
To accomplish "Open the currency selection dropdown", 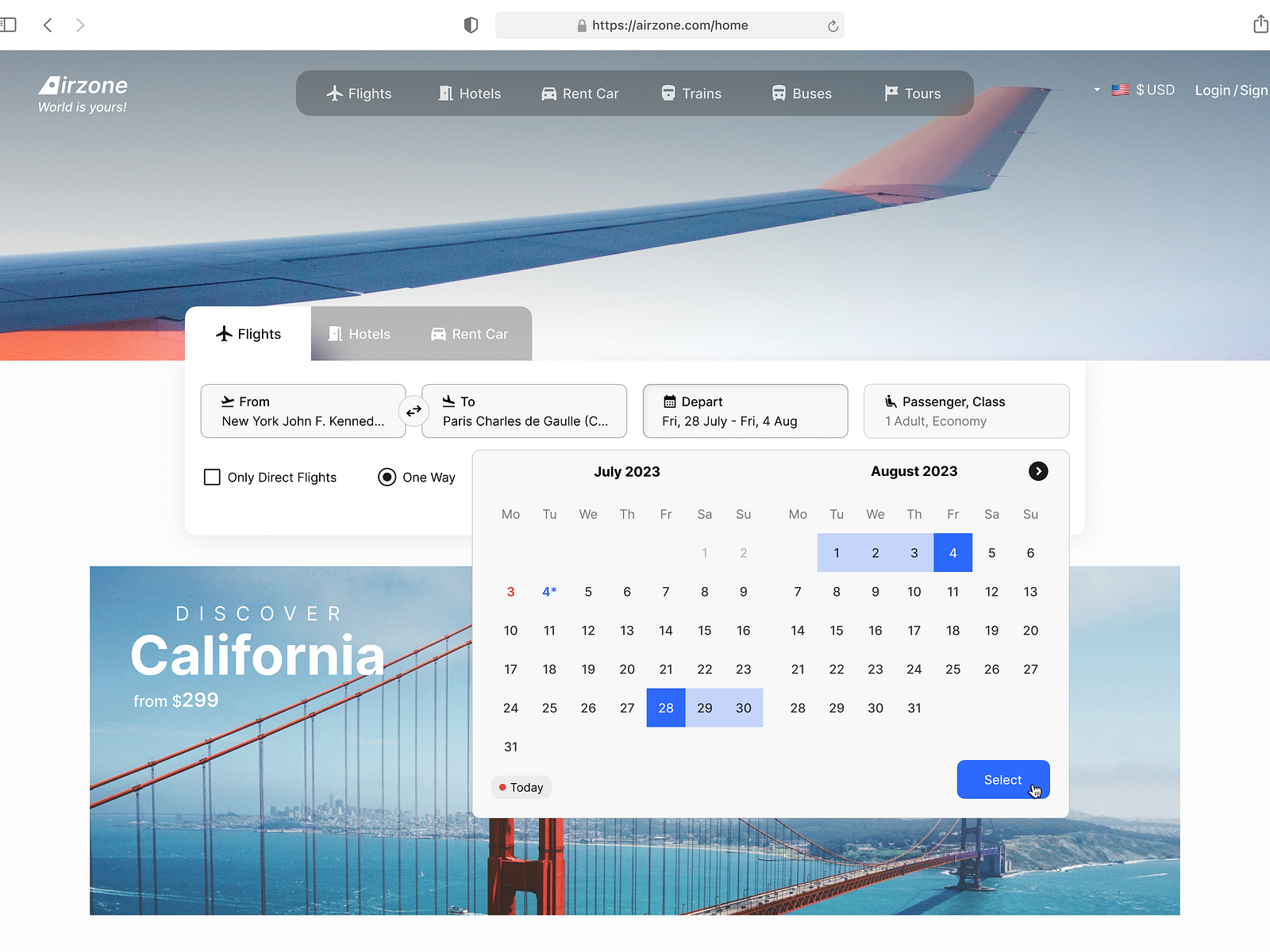I will click(x=1097, y=90).
